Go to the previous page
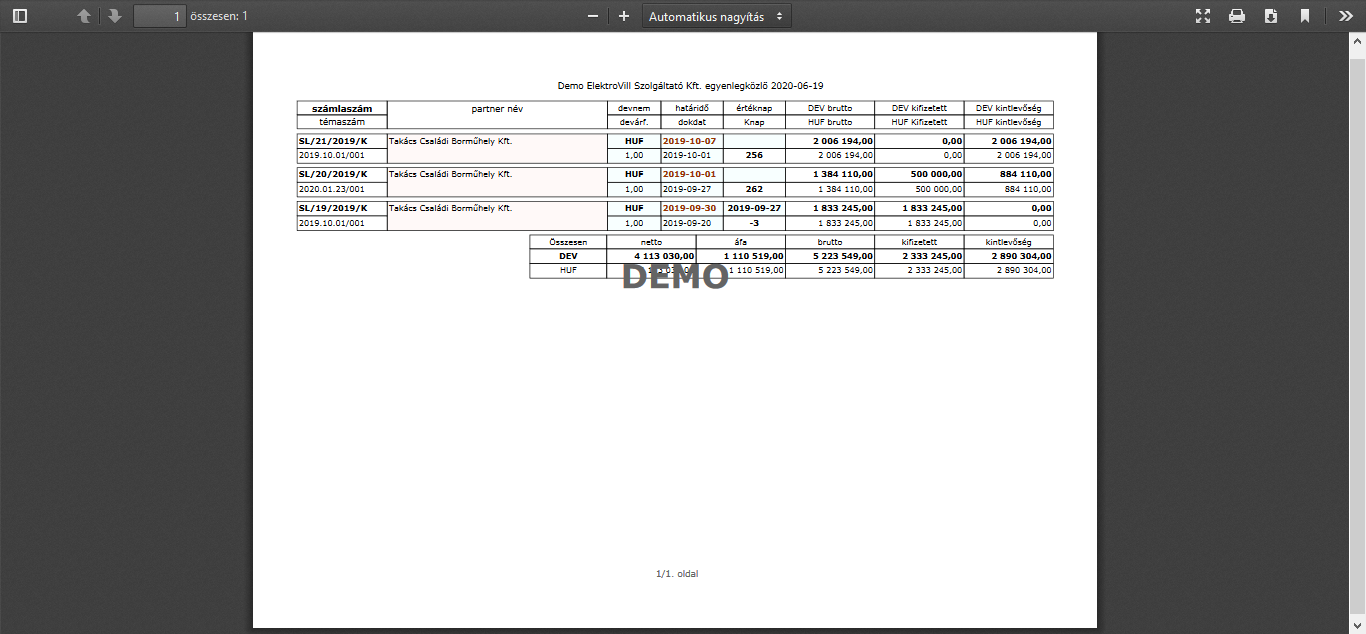 (84, 16)
